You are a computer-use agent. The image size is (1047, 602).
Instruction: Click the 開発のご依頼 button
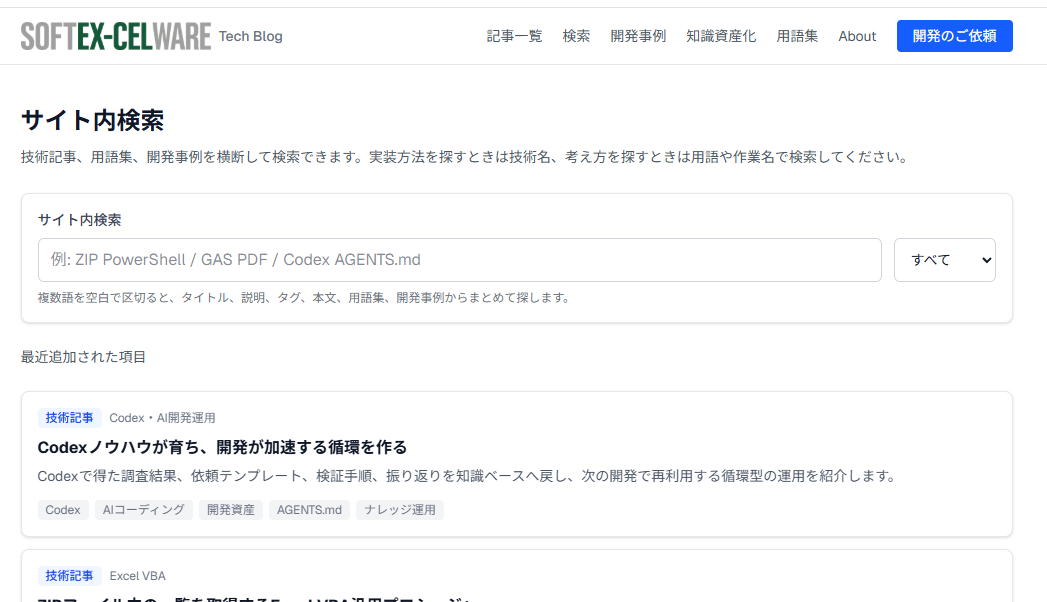tap(954, 36)
